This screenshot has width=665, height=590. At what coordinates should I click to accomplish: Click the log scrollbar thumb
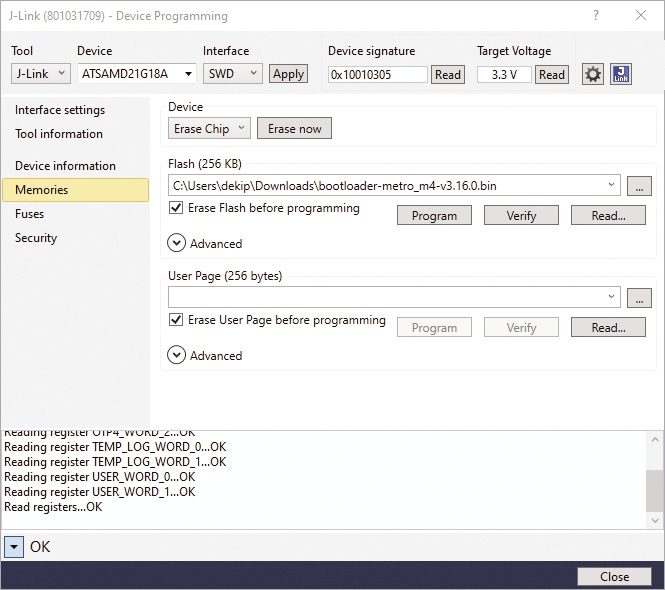coord(654,491)
